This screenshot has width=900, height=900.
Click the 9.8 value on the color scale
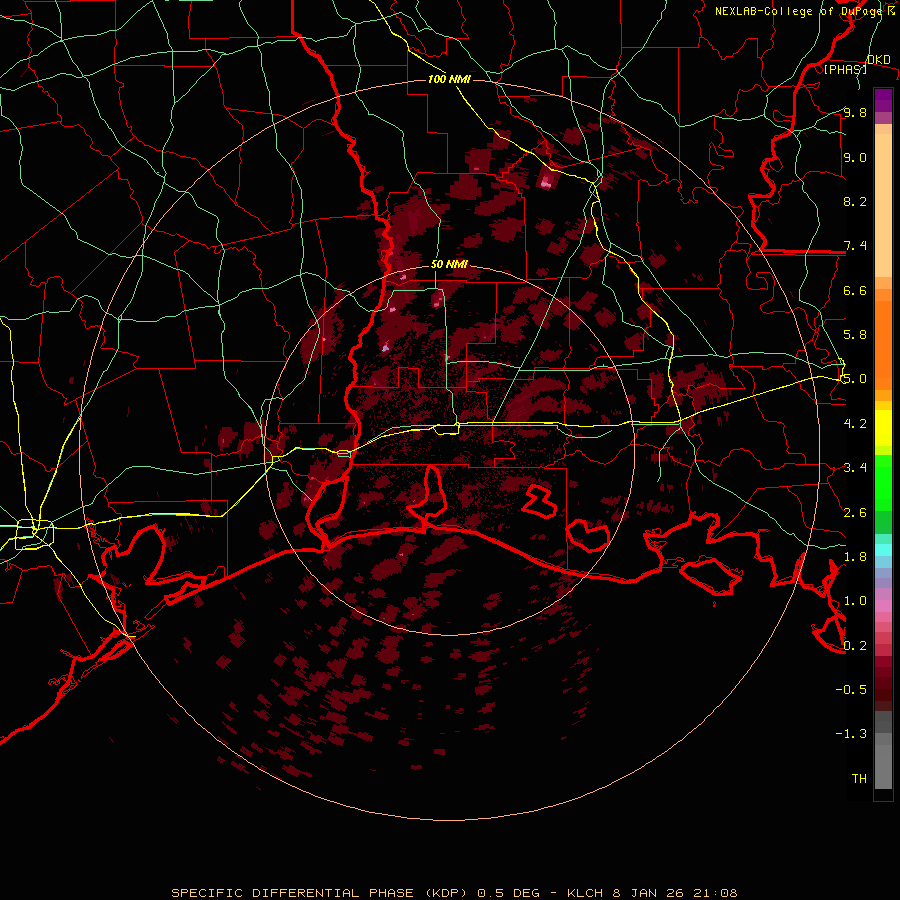click(x=855, y=112)
